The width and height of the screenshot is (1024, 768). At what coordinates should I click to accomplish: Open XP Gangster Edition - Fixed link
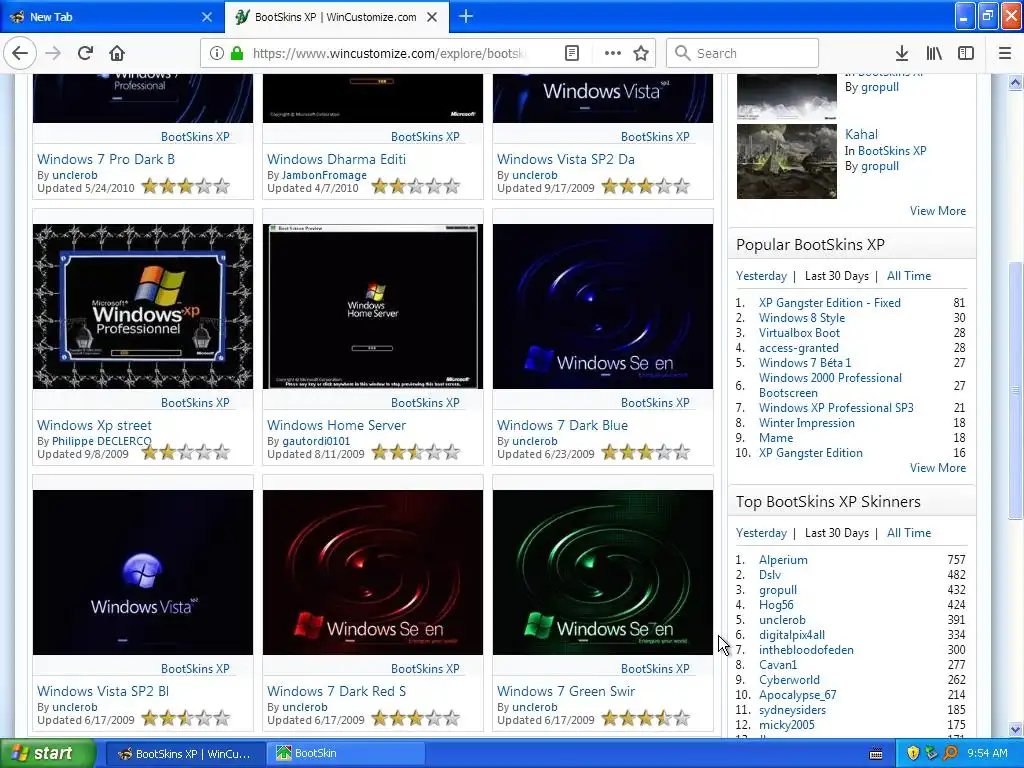(x=829, y=303)
